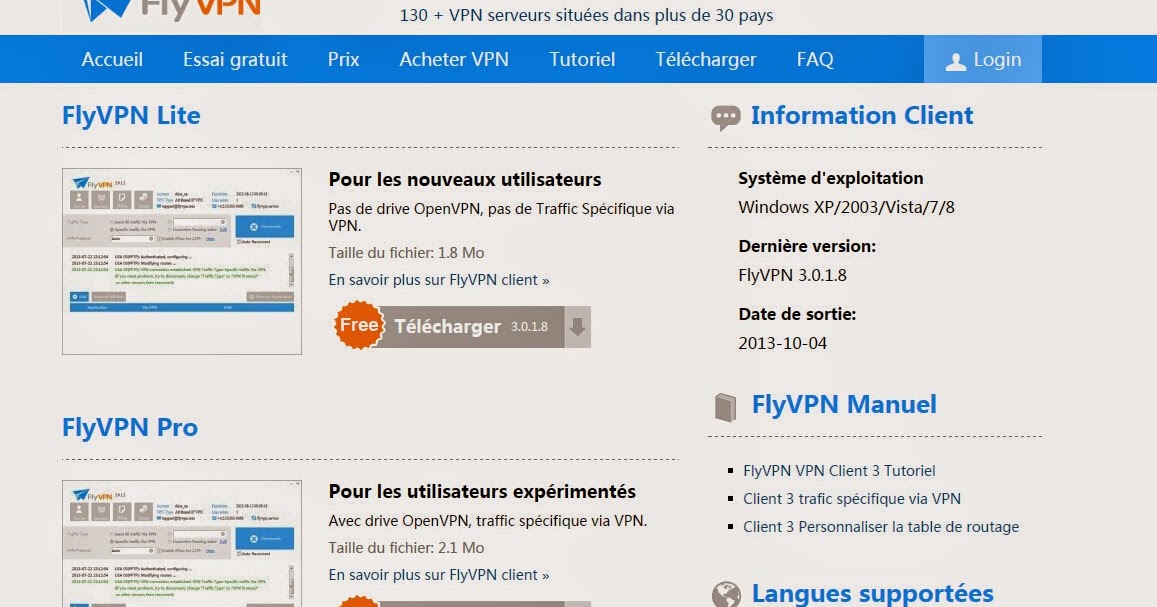This screenshot has width=1157, height=607.
Task: Click the orange Free badge on the Lite download
Action: pyautogui.click(x=359, y=325)
